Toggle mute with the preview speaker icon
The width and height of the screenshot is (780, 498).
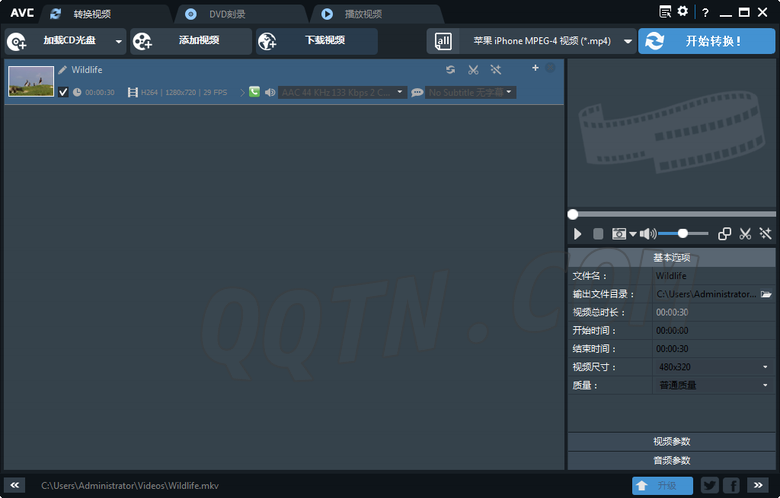coord(647,233)
